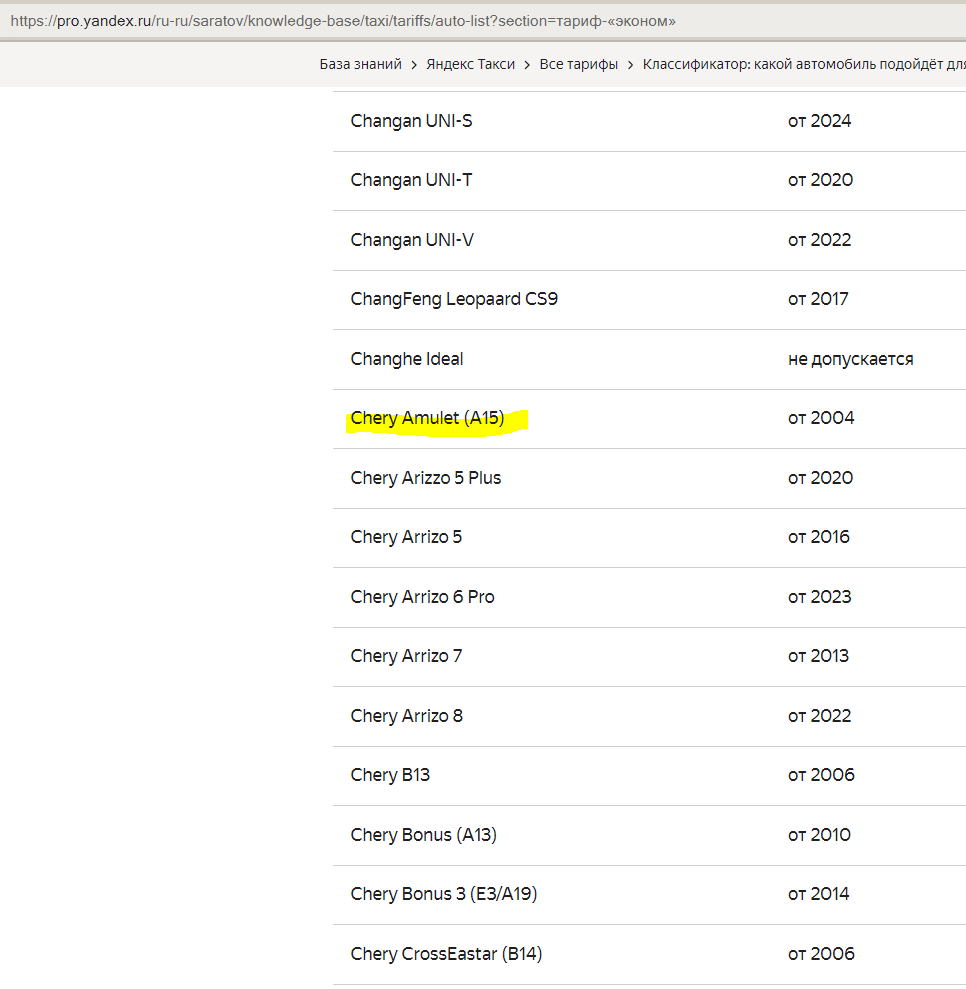This screenshot has height=989, width=966.
Task: Click 'от 2014' for Chery Bonus 3
Action: click(x=818, y=894)
